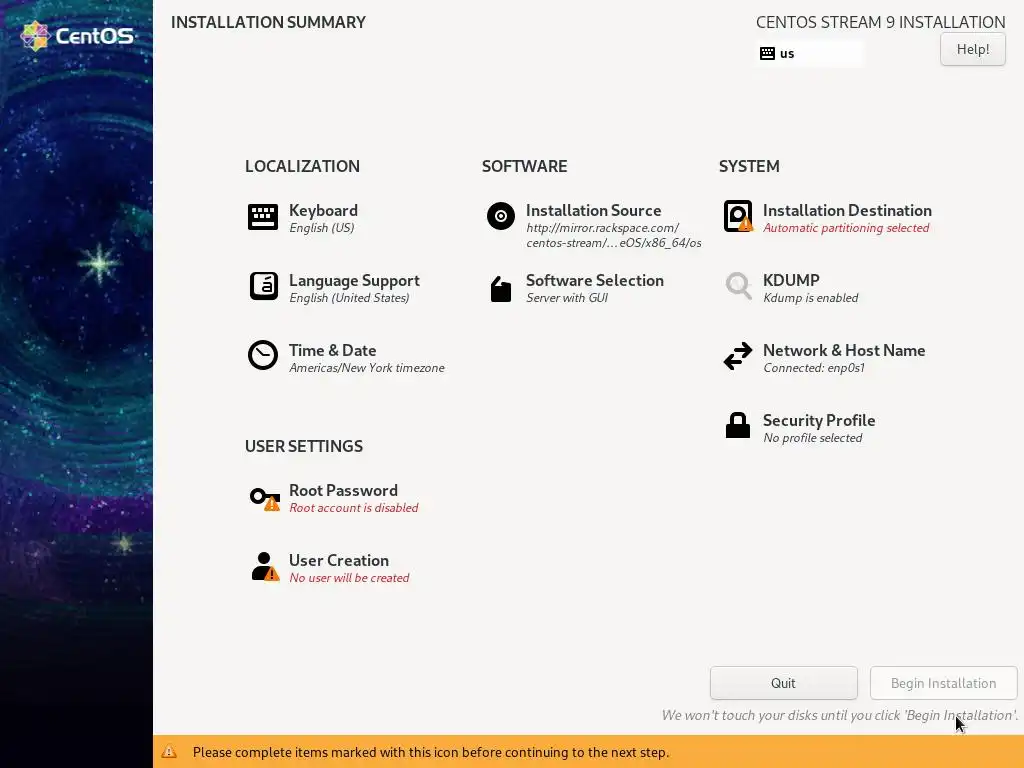Open the Installation Source label
Image resolution: width=1024 pixels, height=768 pixels.
[x=594, y=210]
